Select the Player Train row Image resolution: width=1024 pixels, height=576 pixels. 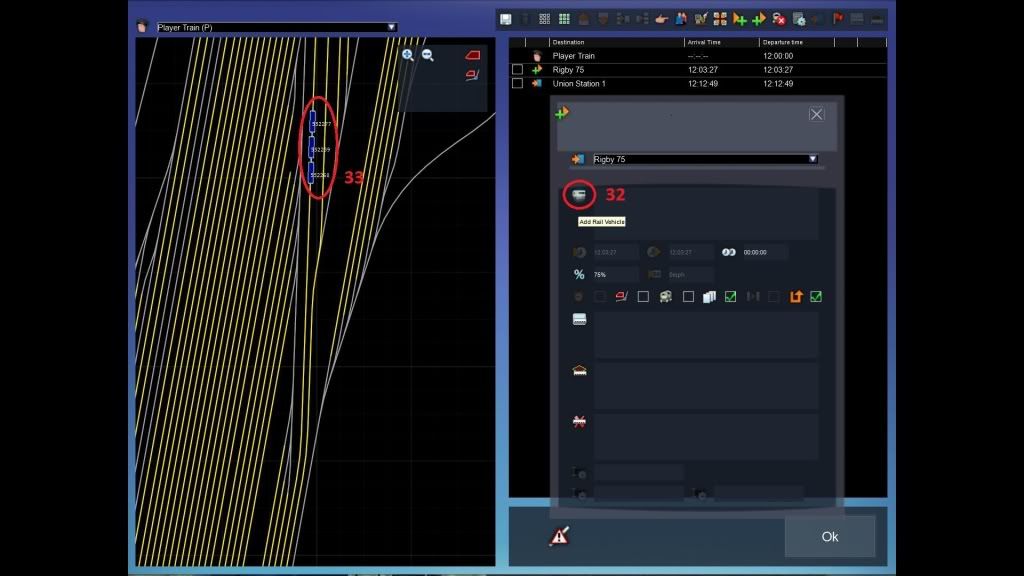click(697, 56)
